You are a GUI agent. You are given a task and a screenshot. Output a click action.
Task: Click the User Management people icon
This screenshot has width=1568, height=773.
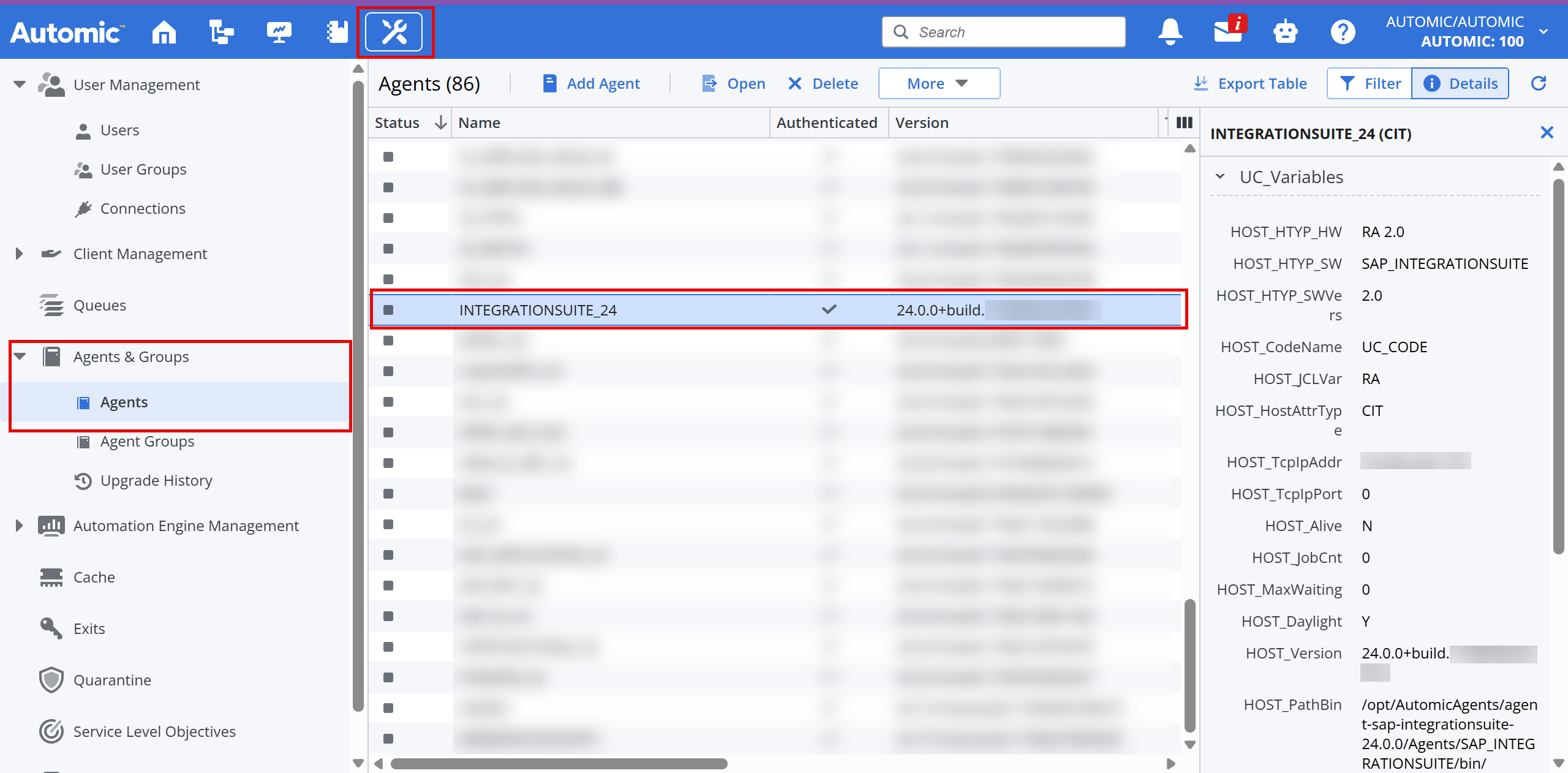click(x=51, y=85)
